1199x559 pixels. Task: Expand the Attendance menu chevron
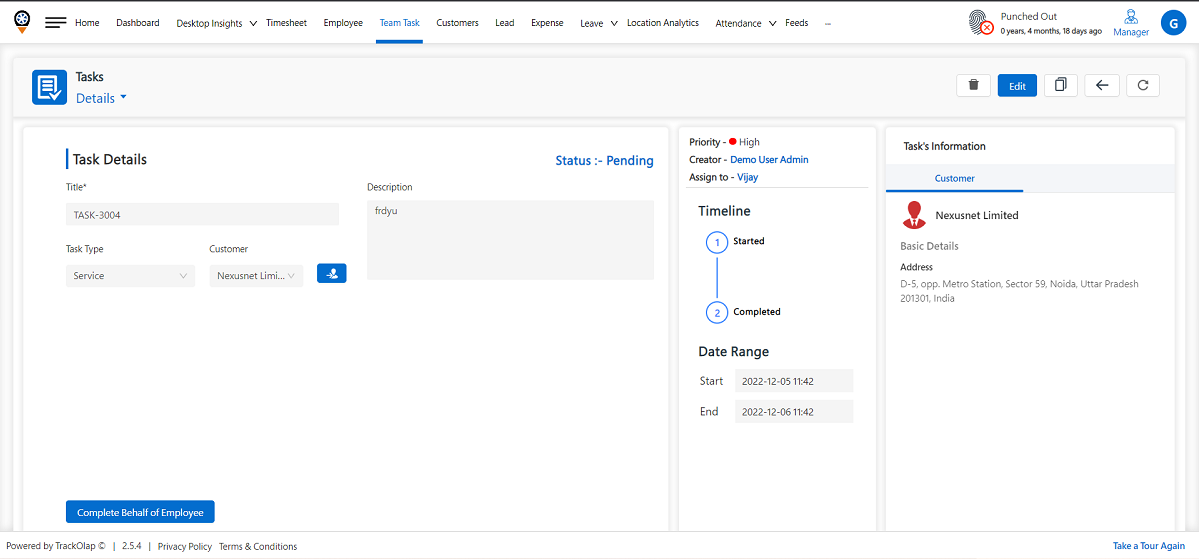click(772, 24)
